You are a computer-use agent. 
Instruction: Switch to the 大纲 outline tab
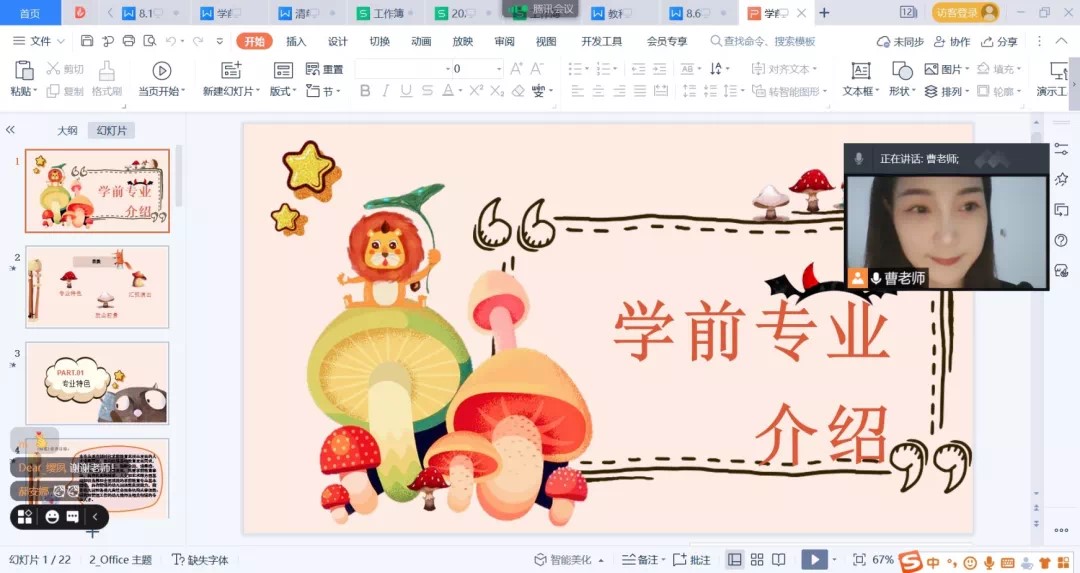67,131
